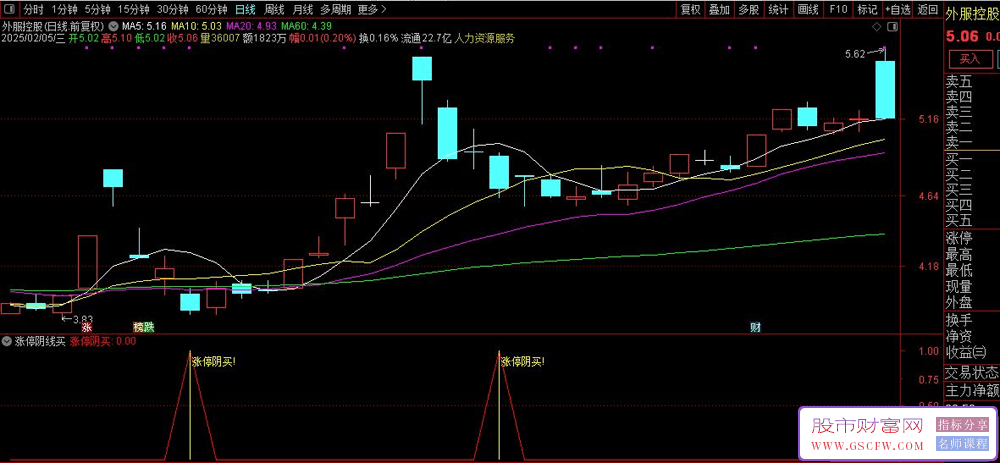Image resolution: width=1000 pixels, height=463 pixels.
Task: Switch to the 月线 monthly chart
Action: click(x=303, y=10)
